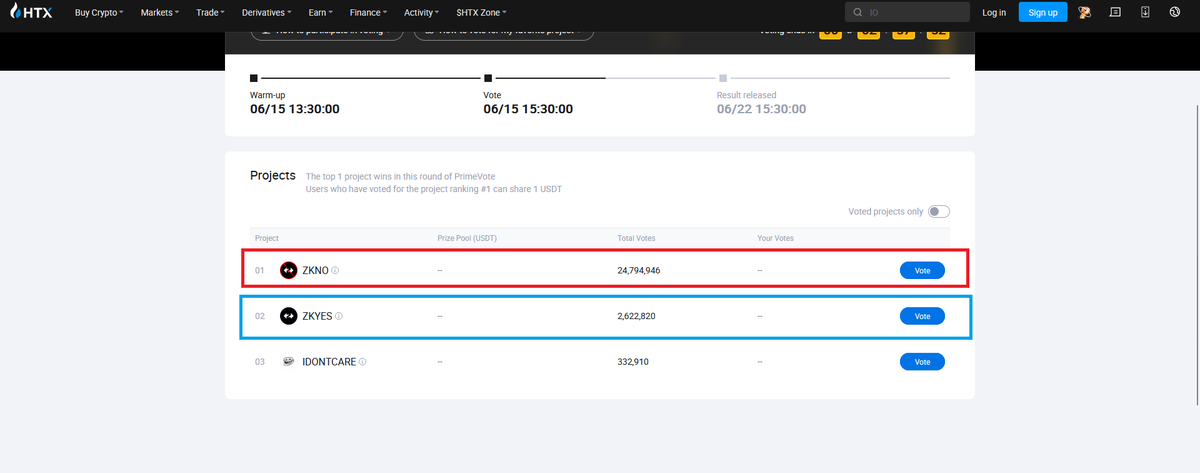Open the info icon next to ZKNO

pos(335,270)
